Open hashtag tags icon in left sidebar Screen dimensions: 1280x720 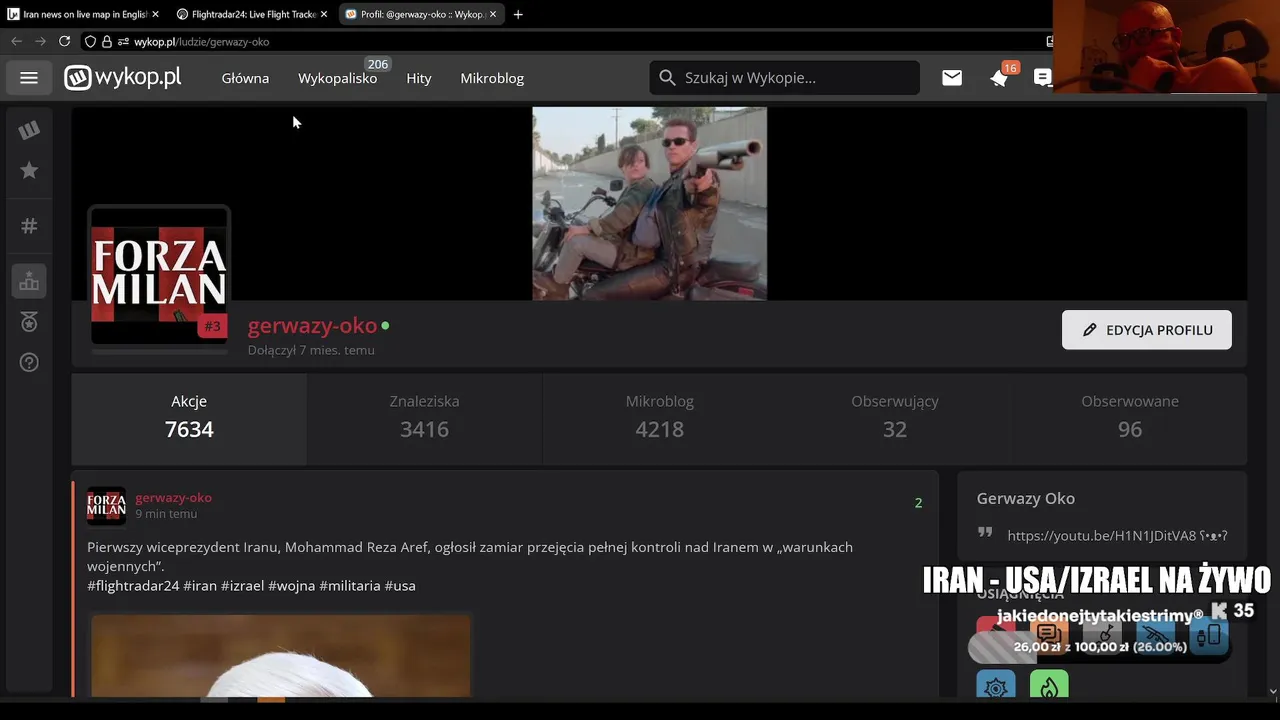pyautogui.click(x=29, y=226)
